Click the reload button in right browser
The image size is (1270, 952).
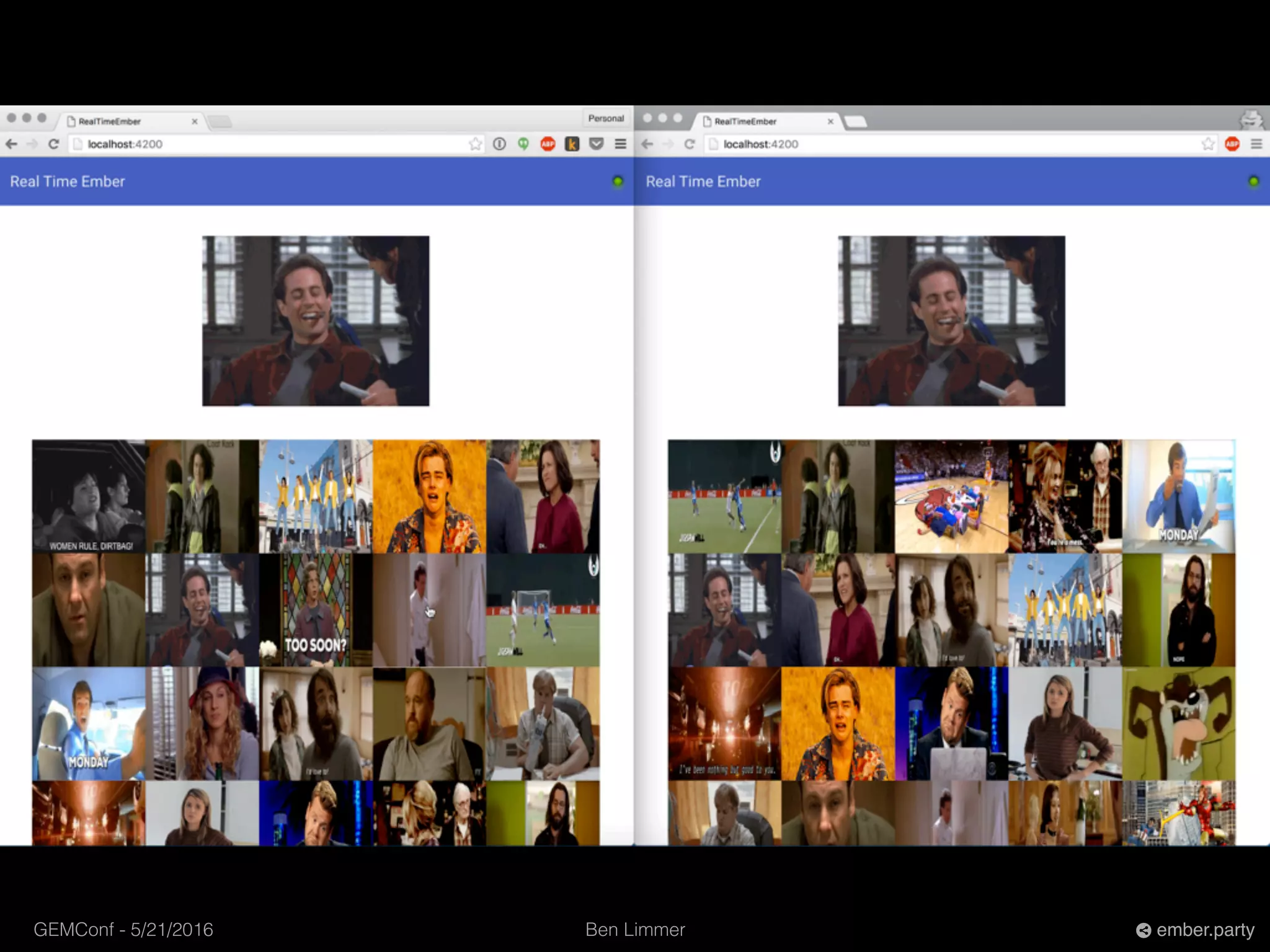coord(690,144)
